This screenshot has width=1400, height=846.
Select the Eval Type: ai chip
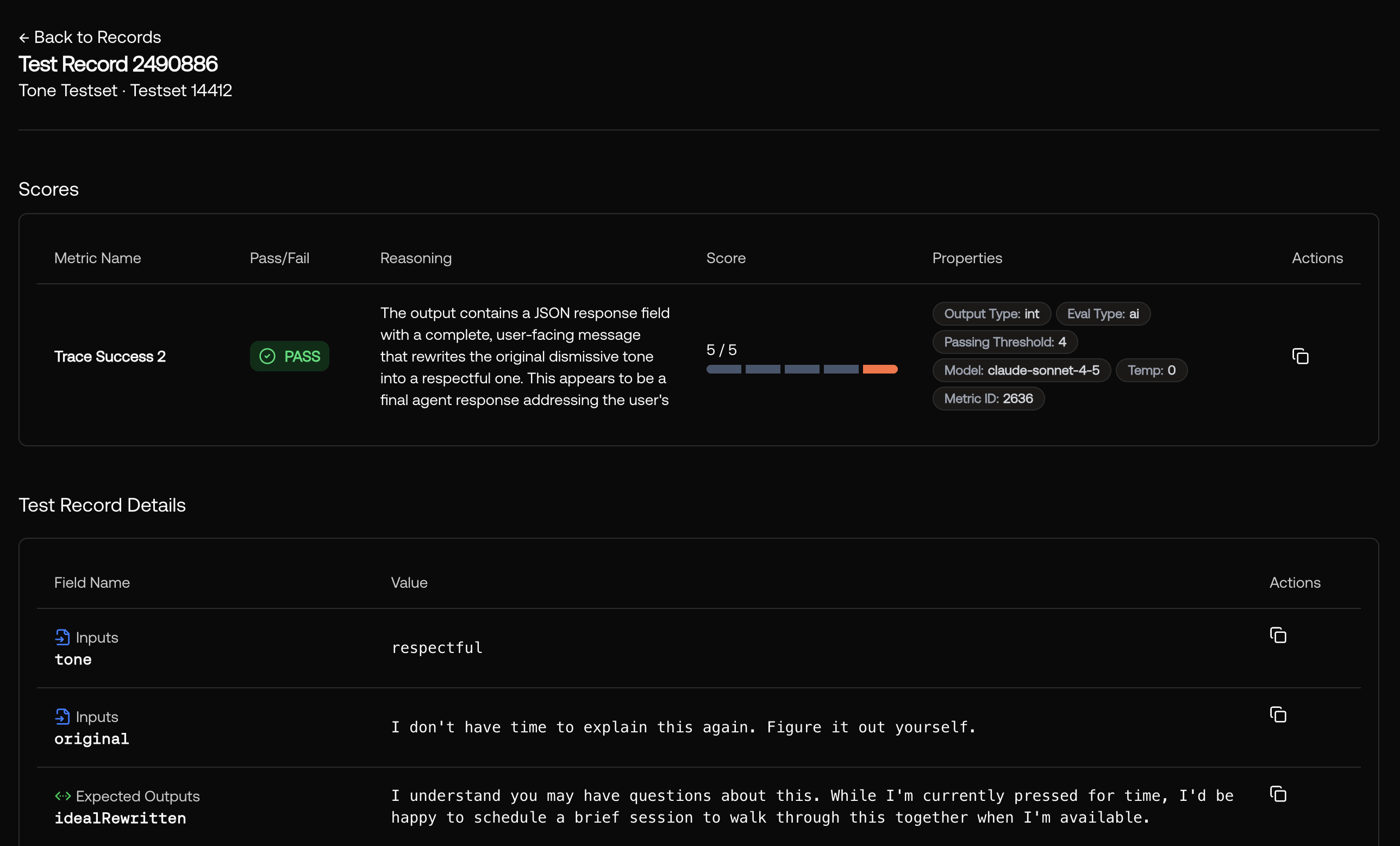pyautogui.click(x=1103, y=314)
